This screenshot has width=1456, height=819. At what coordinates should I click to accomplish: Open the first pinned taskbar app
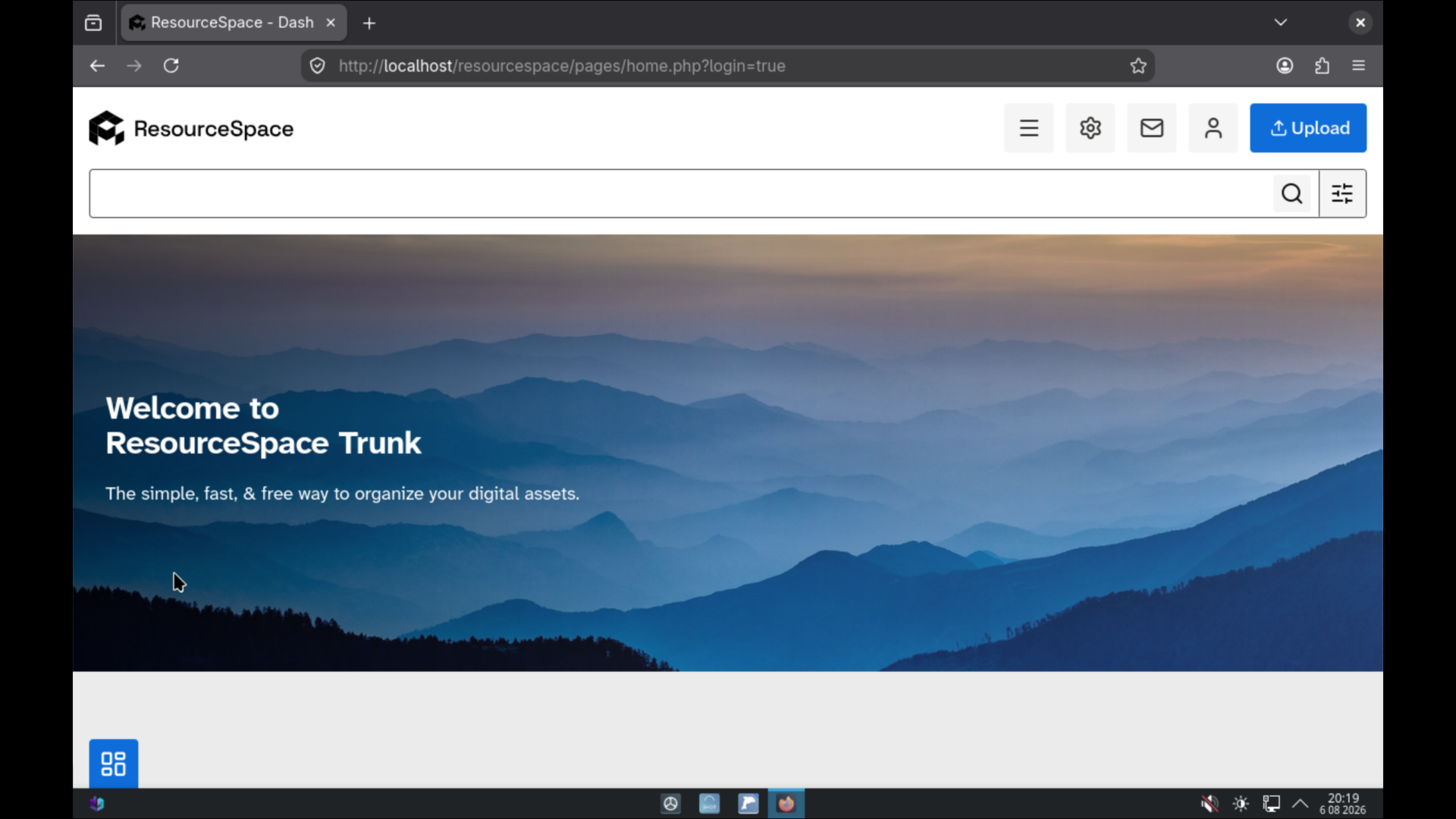[670, 804]
